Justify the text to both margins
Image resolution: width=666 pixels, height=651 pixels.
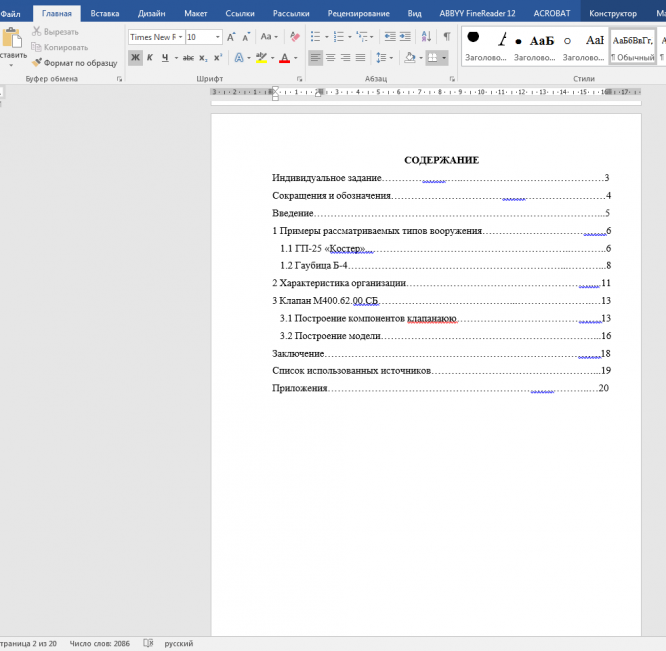[360, 58]
